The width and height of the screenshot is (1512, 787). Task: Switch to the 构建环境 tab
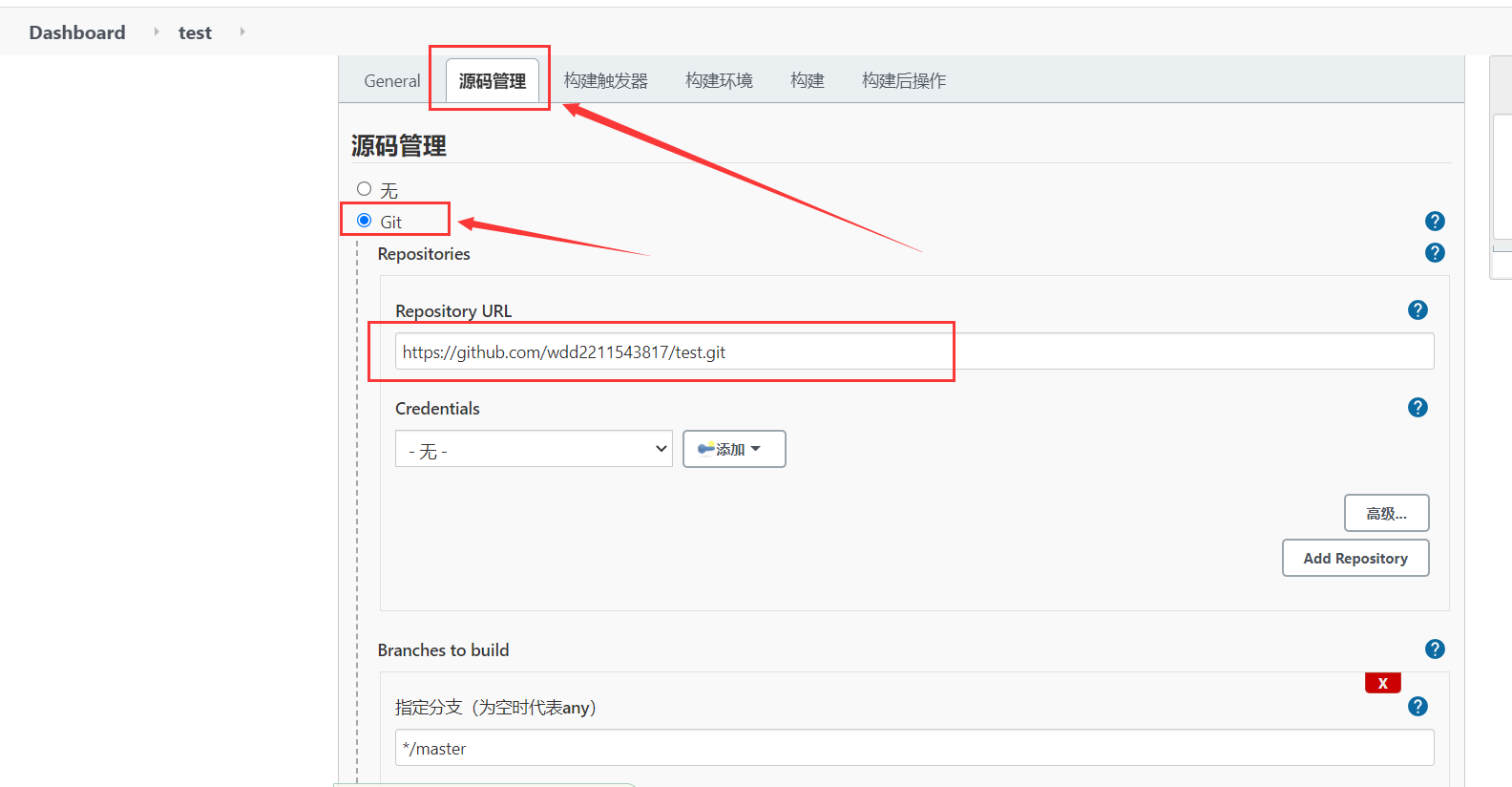point(719,81)
